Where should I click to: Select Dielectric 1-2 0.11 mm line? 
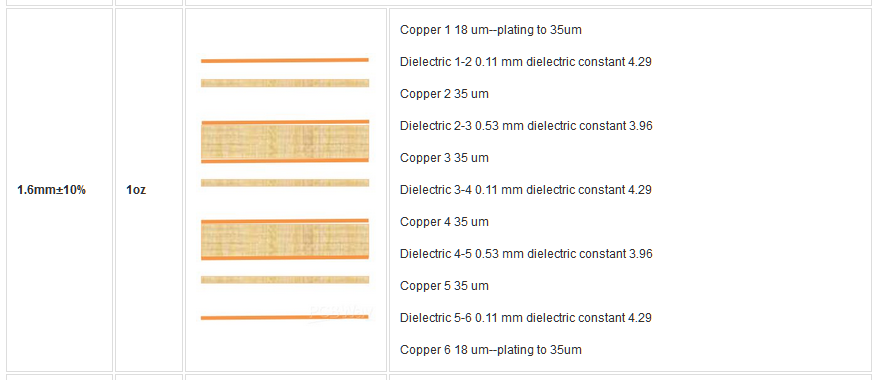click(x=525, y=62)
